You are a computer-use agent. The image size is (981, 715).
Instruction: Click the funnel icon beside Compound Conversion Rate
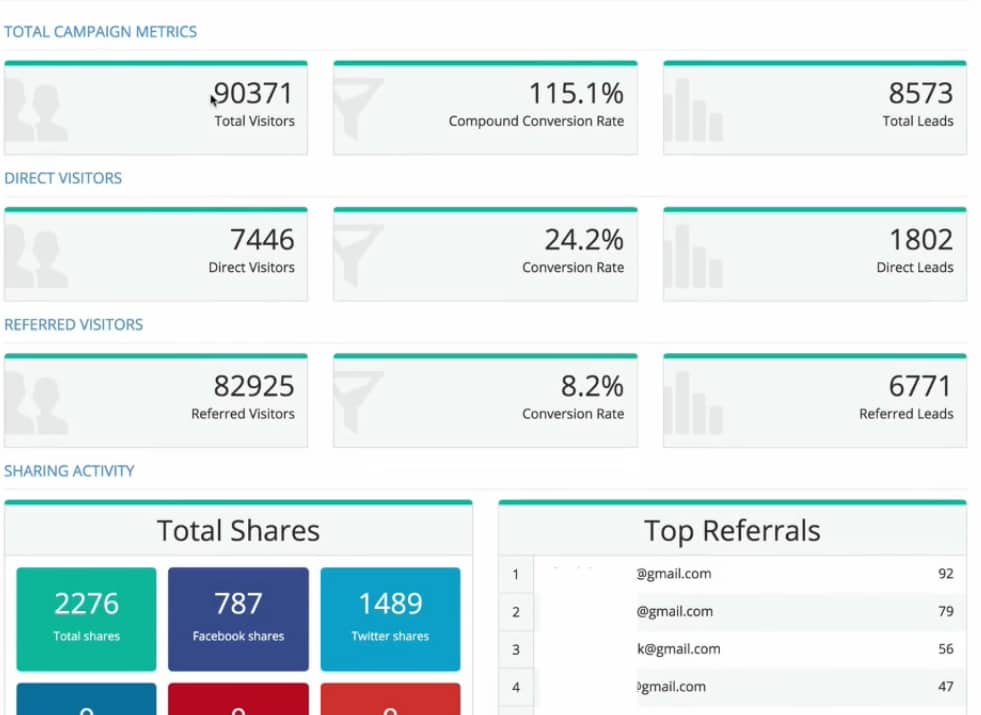pos(358,108)
